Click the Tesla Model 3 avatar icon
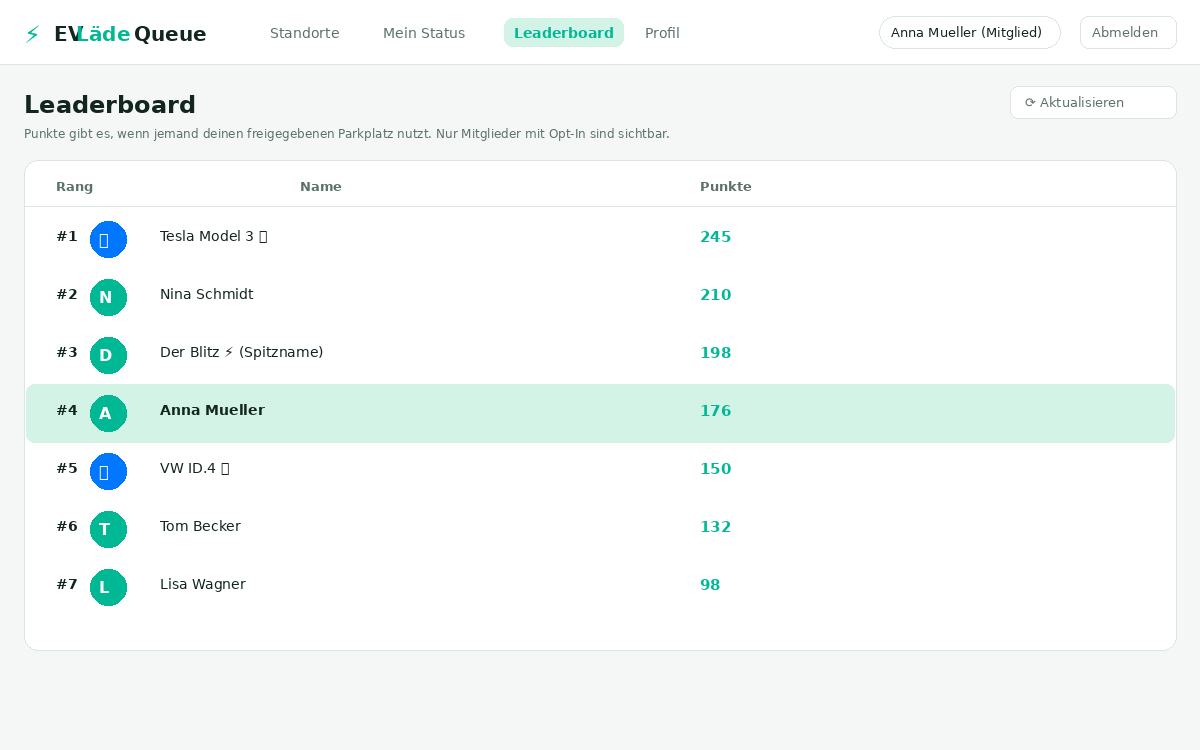This screenshot has height=750, width=1200. click(108, 239)
